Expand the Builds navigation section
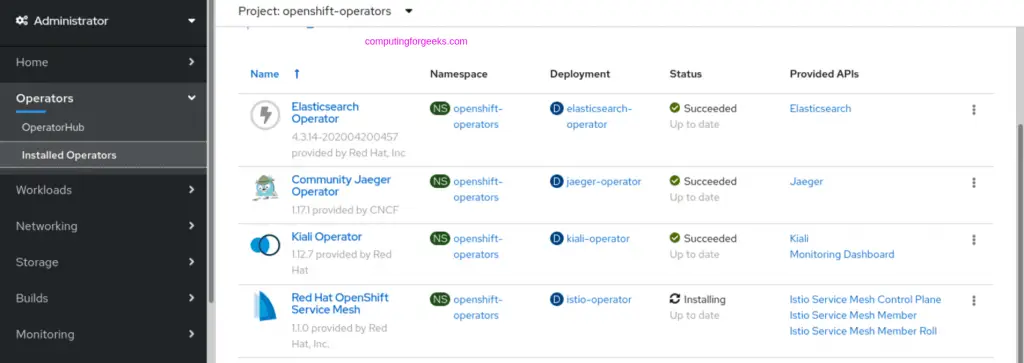Image resolution: width=1024 pixels, height=363 pixels. click(103, 298)
